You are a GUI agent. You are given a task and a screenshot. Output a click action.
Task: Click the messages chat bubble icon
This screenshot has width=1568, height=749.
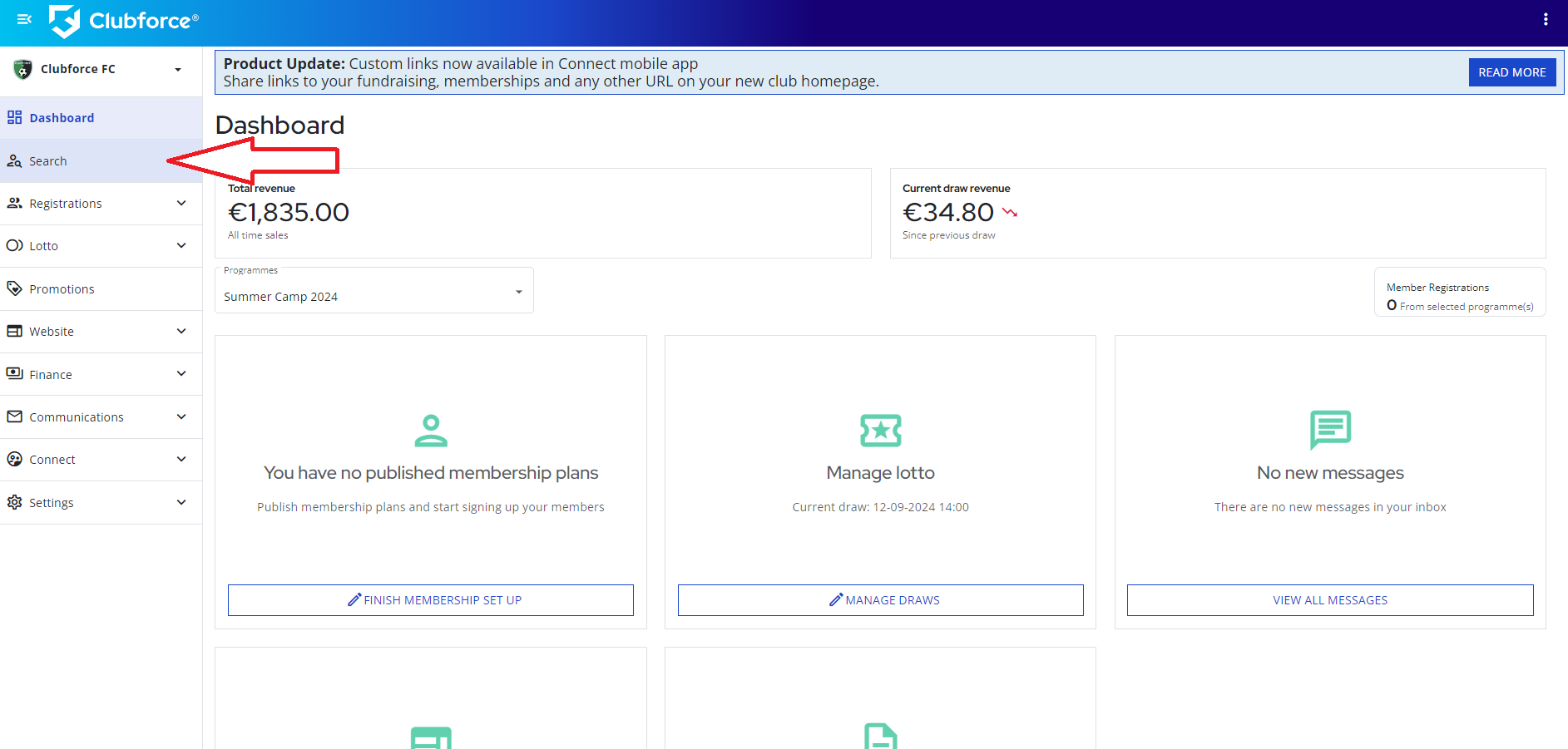point(1331,430)
